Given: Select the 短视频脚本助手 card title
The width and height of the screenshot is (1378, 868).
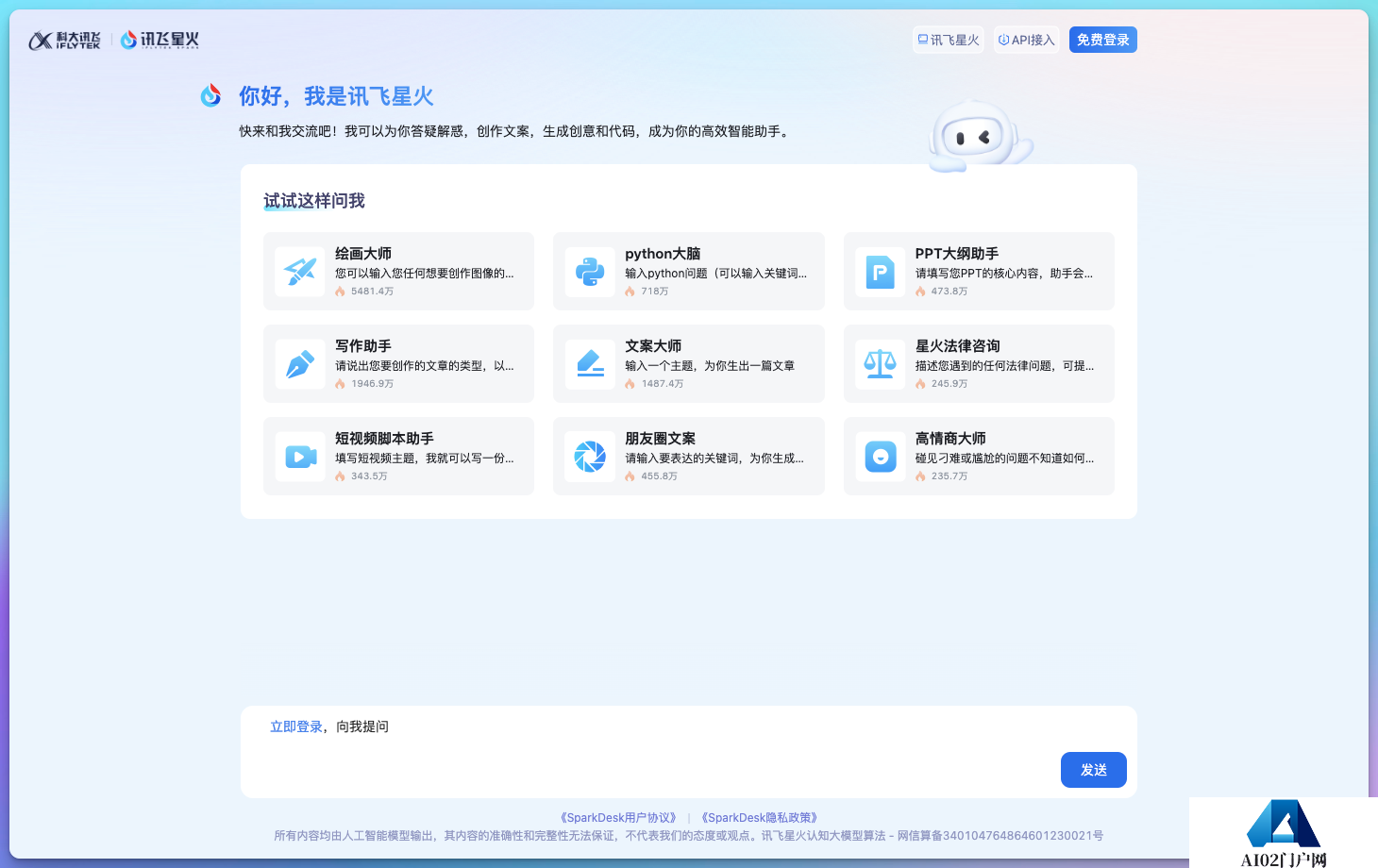Looking at the screenshot, I should click(x=384, y=439).
